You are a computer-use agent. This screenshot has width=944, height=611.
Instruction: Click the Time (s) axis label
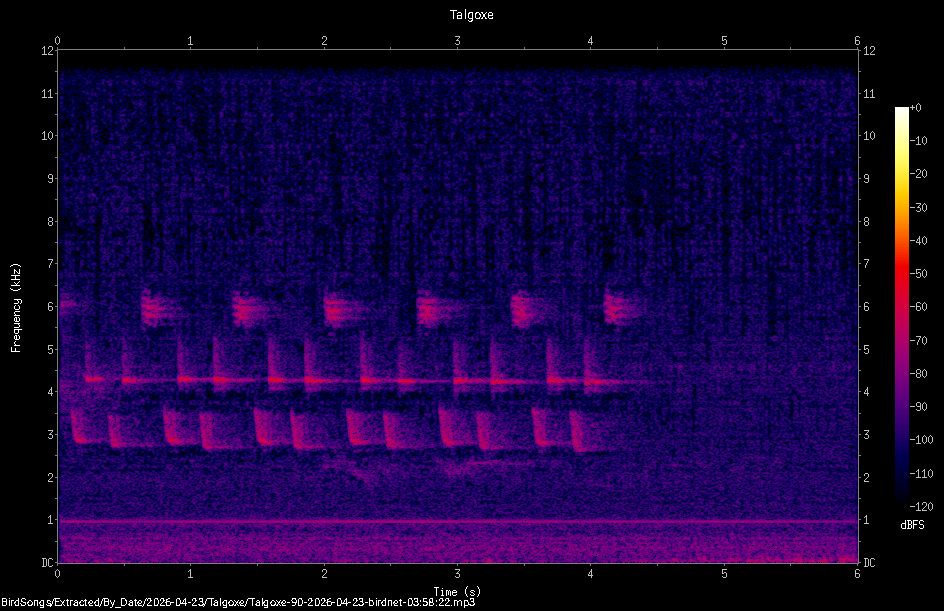click(x=457, y=592)
